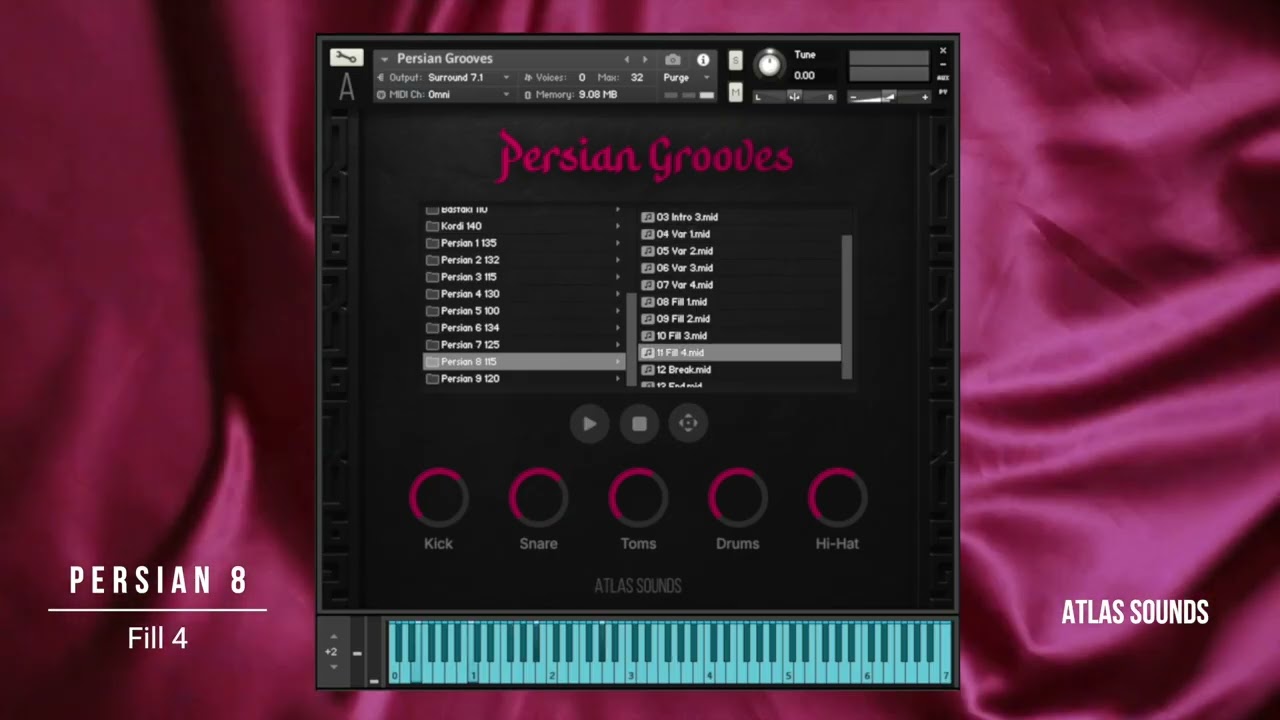Decrease volume with the minus icon
The width and height of the screenshot is (1280, 720).
tap(854, 97)
